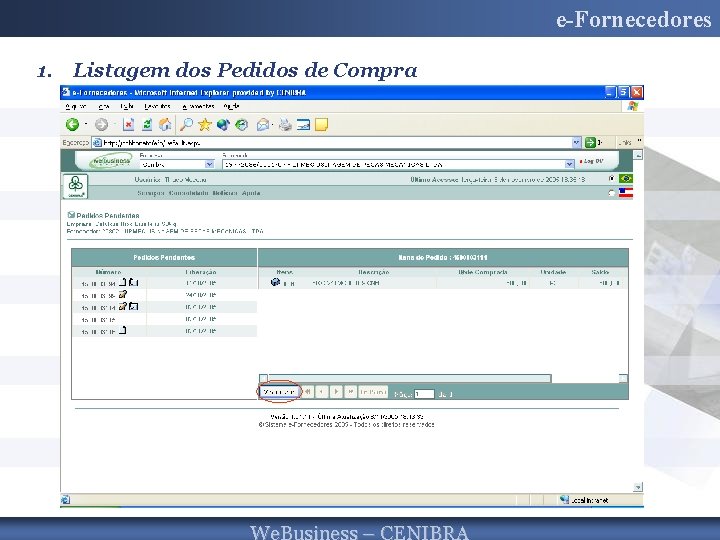Click the CENIBRA tree logo
Image resolution: width=720 pixels, height=540 pixels.
pyautogui.click(x=75, y=186)
